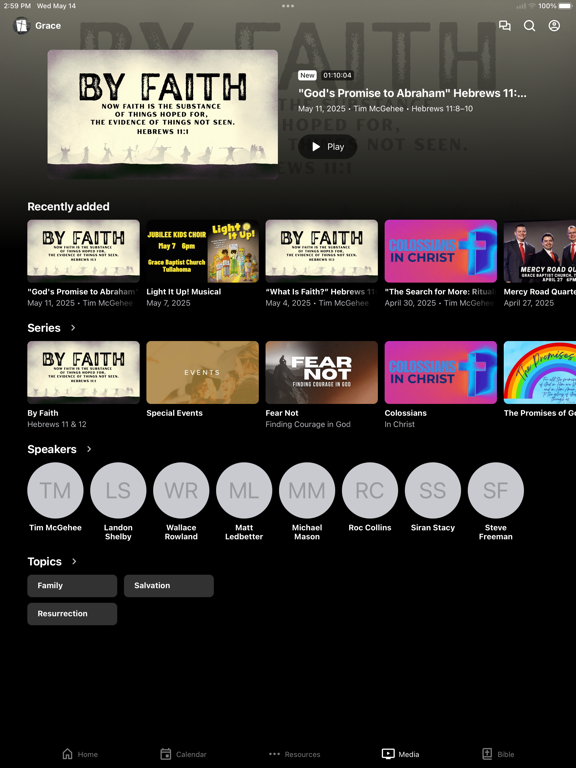This screenshot has width=576, height=768.
Task: Tap "God's Promise to Abraham" title in Recently added
Action: 82,291
